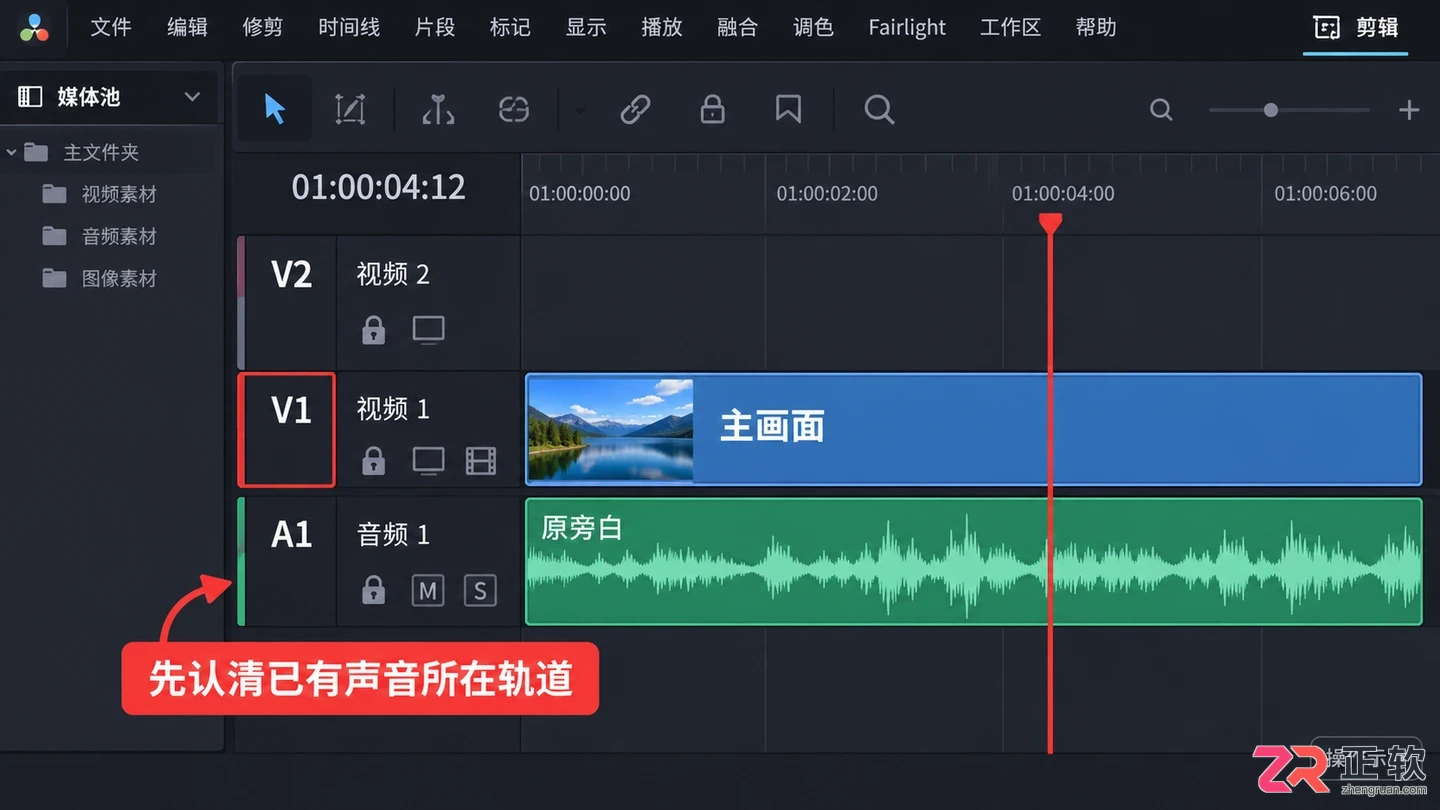
Task: Toggle the toolbar position lock icon
Action: coord(712,109)
